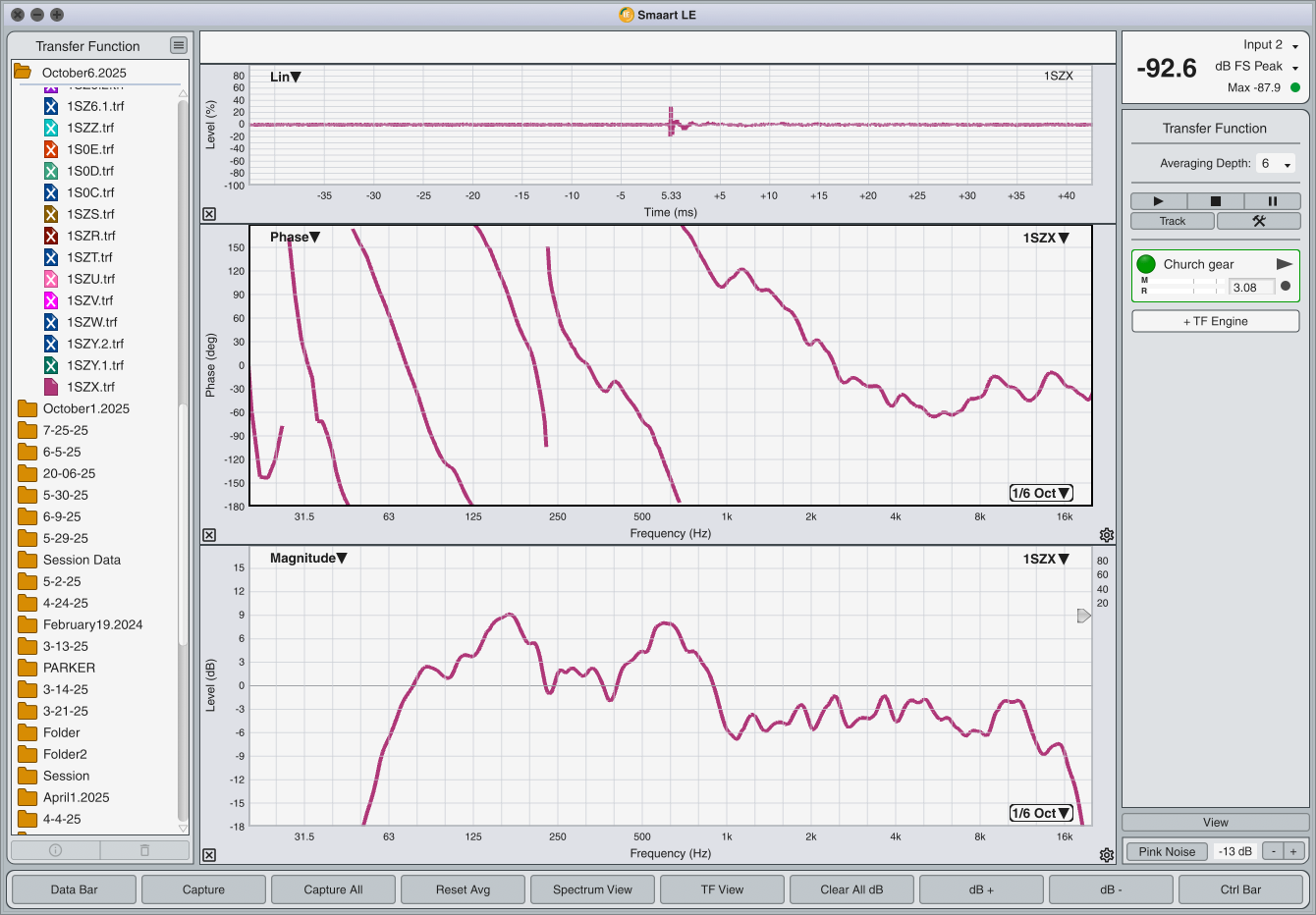Toggle the Pink Noise generator
Viewport: 1316px width, 915px height.
(x=1167, y=851)
